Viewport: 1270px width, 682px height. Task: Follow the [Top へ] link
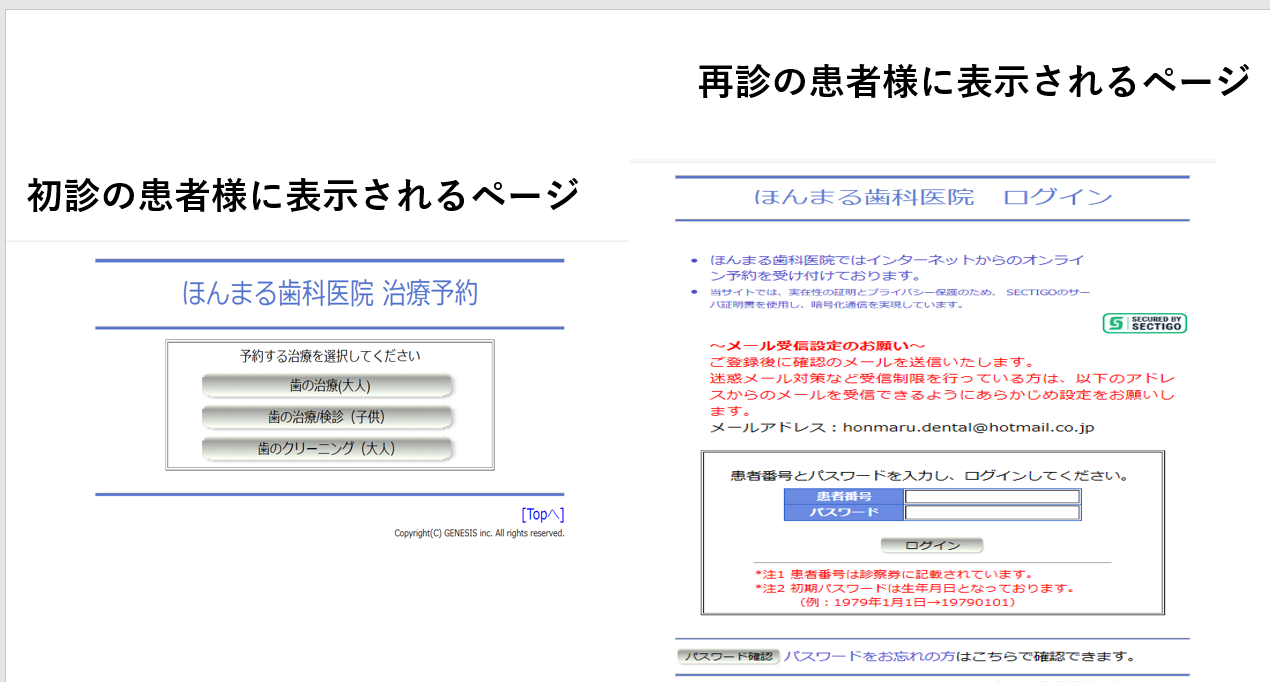[542, 514]
